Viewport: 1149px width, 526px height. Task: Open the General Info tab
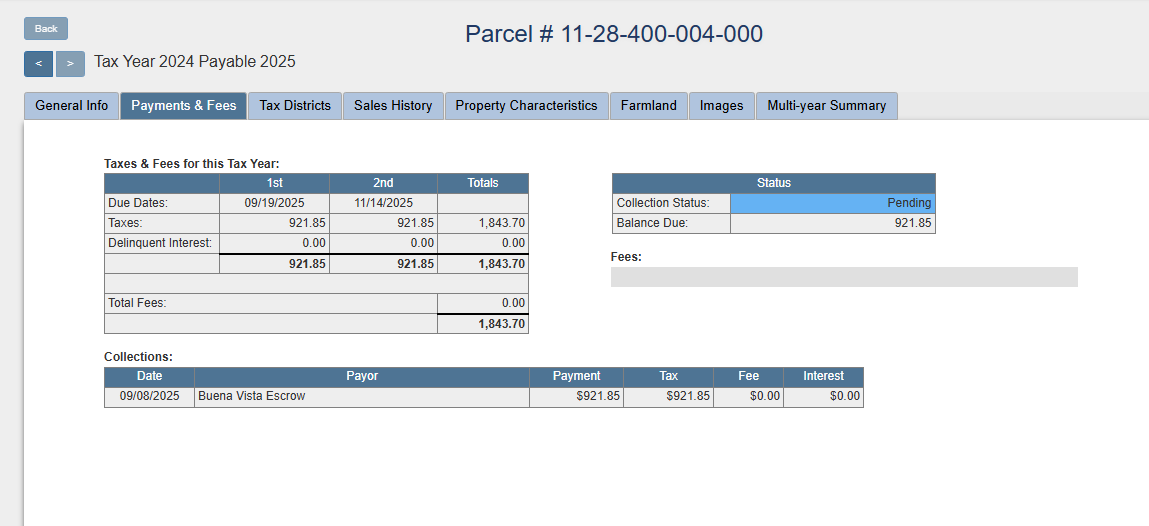[x=72, y=106]
